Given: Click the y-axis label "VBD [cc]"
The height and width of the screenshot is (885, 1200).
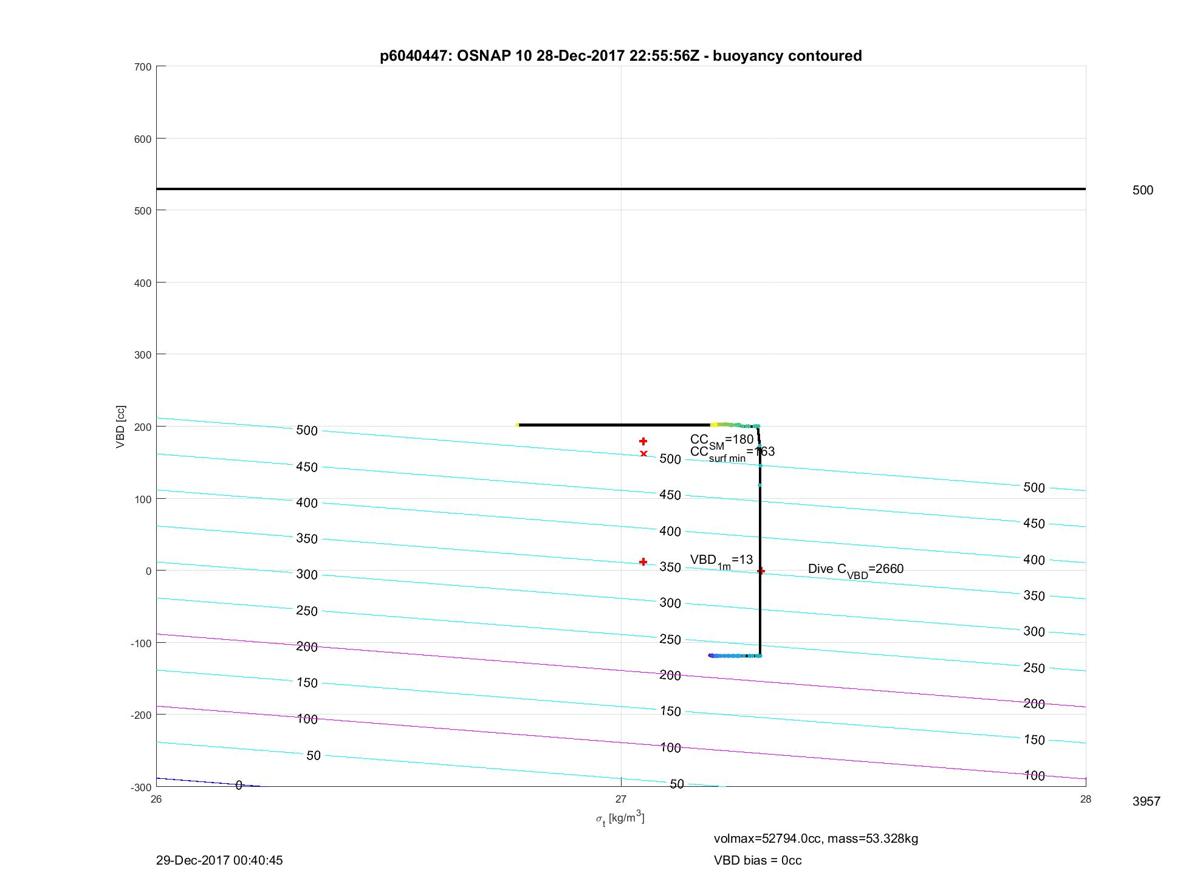Looking at the screenshot, I should (121, 426).
